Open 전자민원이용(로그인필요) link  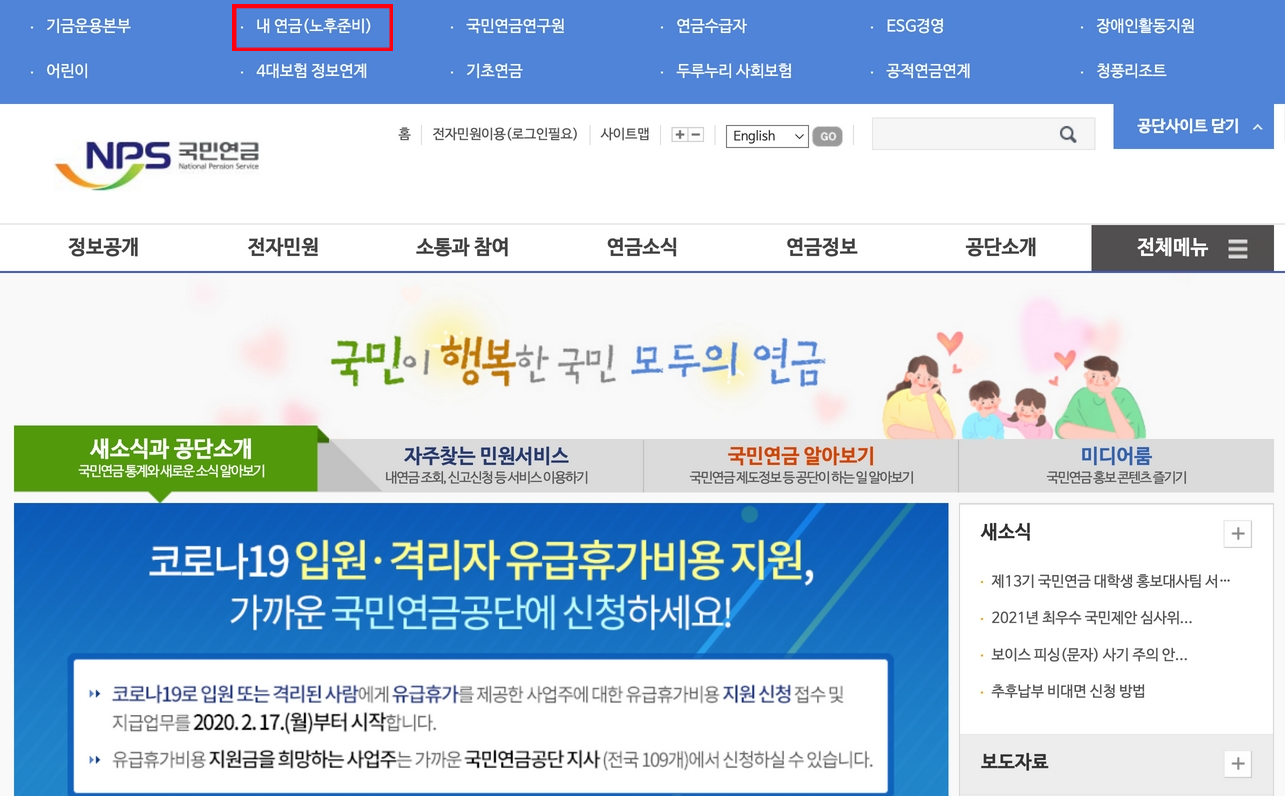point(505,134)
